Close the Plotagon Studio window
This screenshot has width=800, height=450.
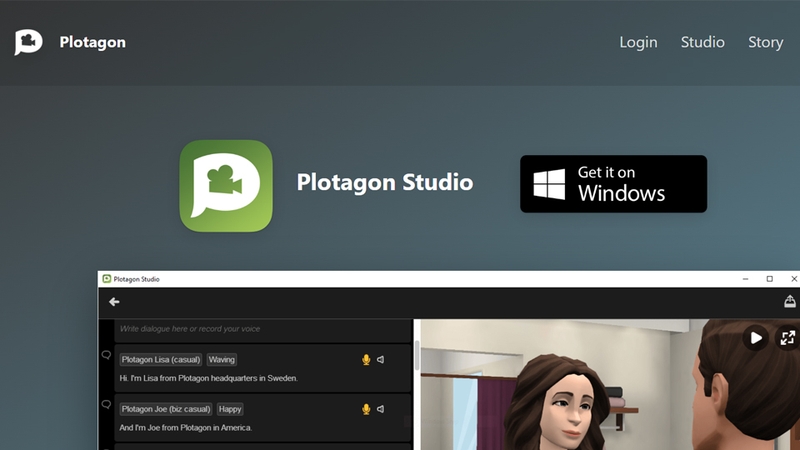[793, 279]
